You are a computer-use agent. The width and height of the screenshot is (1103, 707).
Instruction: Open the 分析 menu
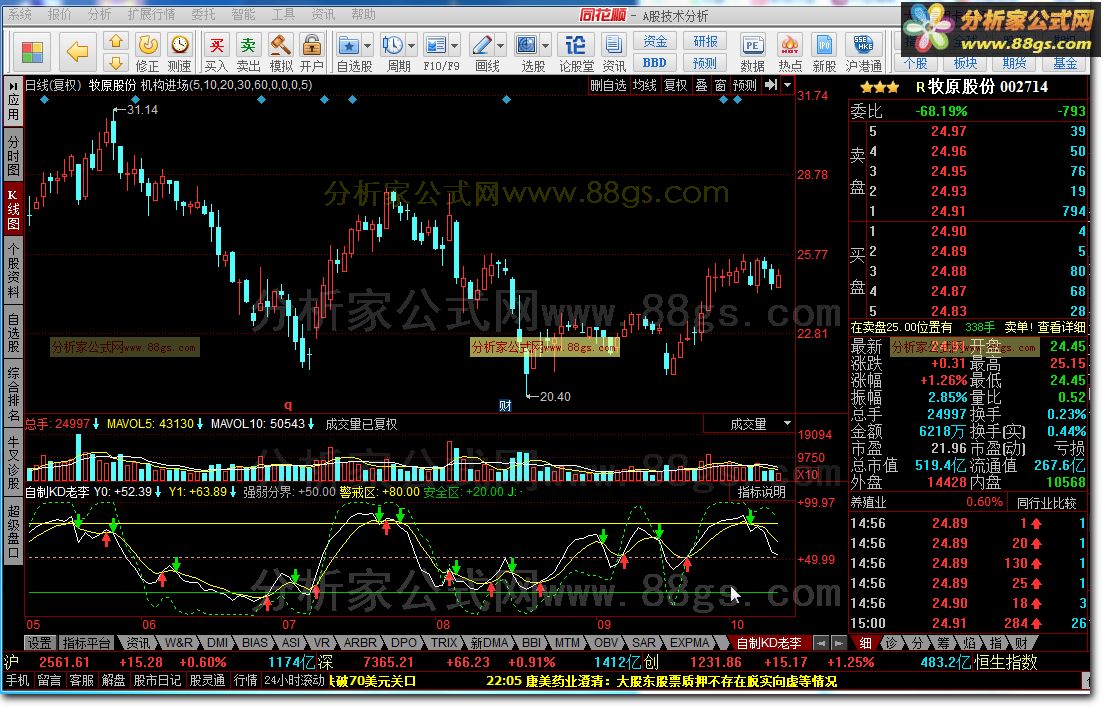click(100, 14)
